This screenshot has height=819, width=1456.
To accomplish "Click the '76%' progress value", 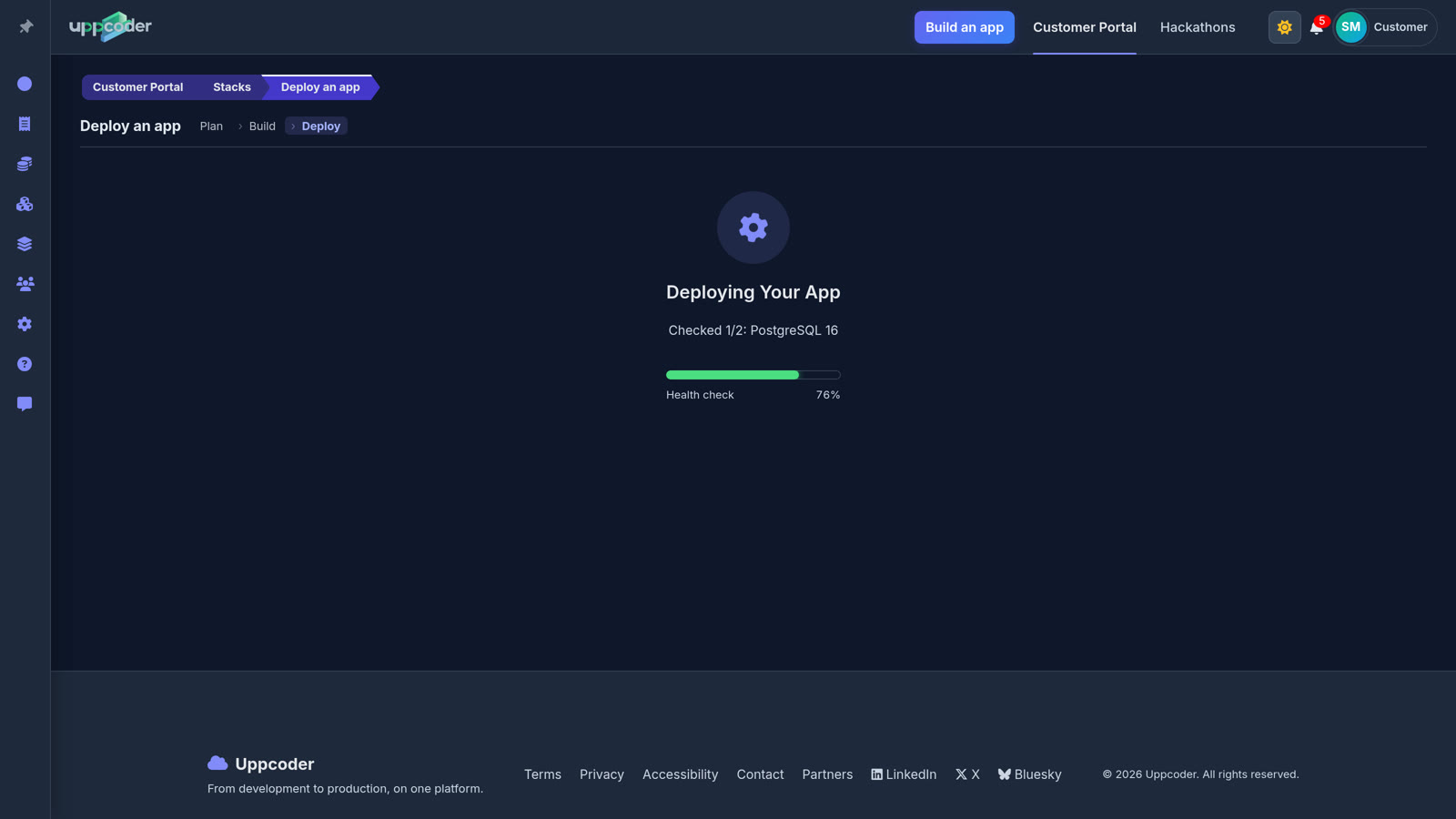I will click(x=828, y=395).
